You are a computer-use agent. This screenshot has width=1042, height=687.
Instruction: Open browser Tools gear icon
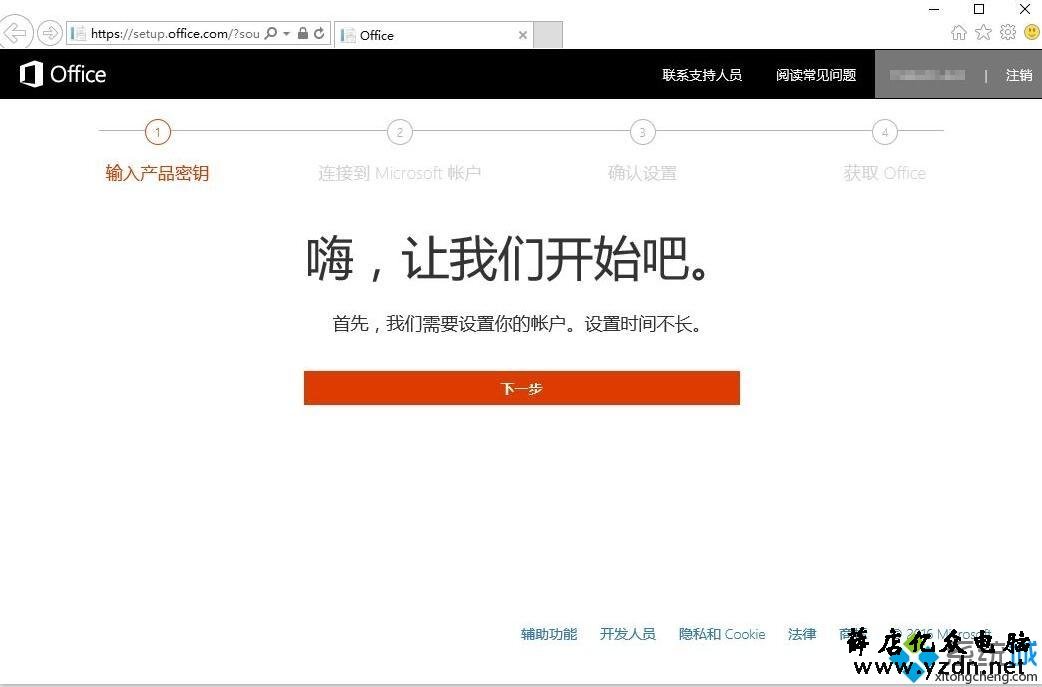1008,33
